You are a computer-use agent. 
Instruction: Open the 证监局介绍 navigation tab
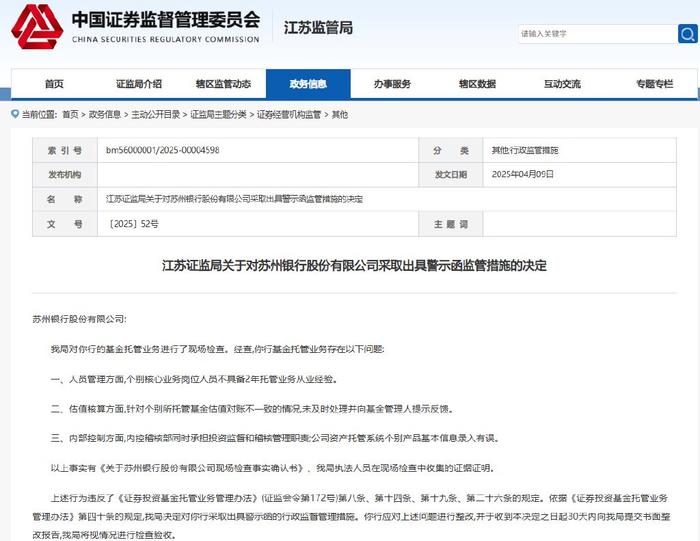[x=139, y=84]
